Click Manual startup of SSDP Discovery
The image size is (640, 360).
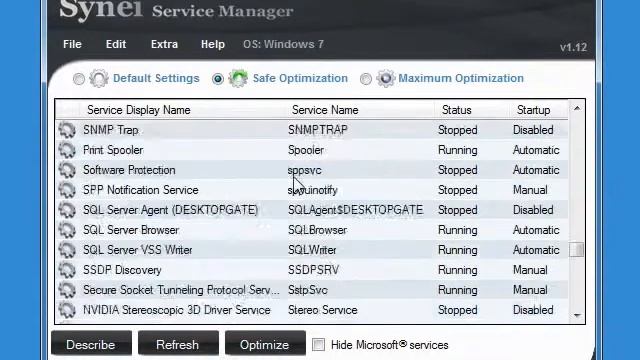(x=530, y=270)
